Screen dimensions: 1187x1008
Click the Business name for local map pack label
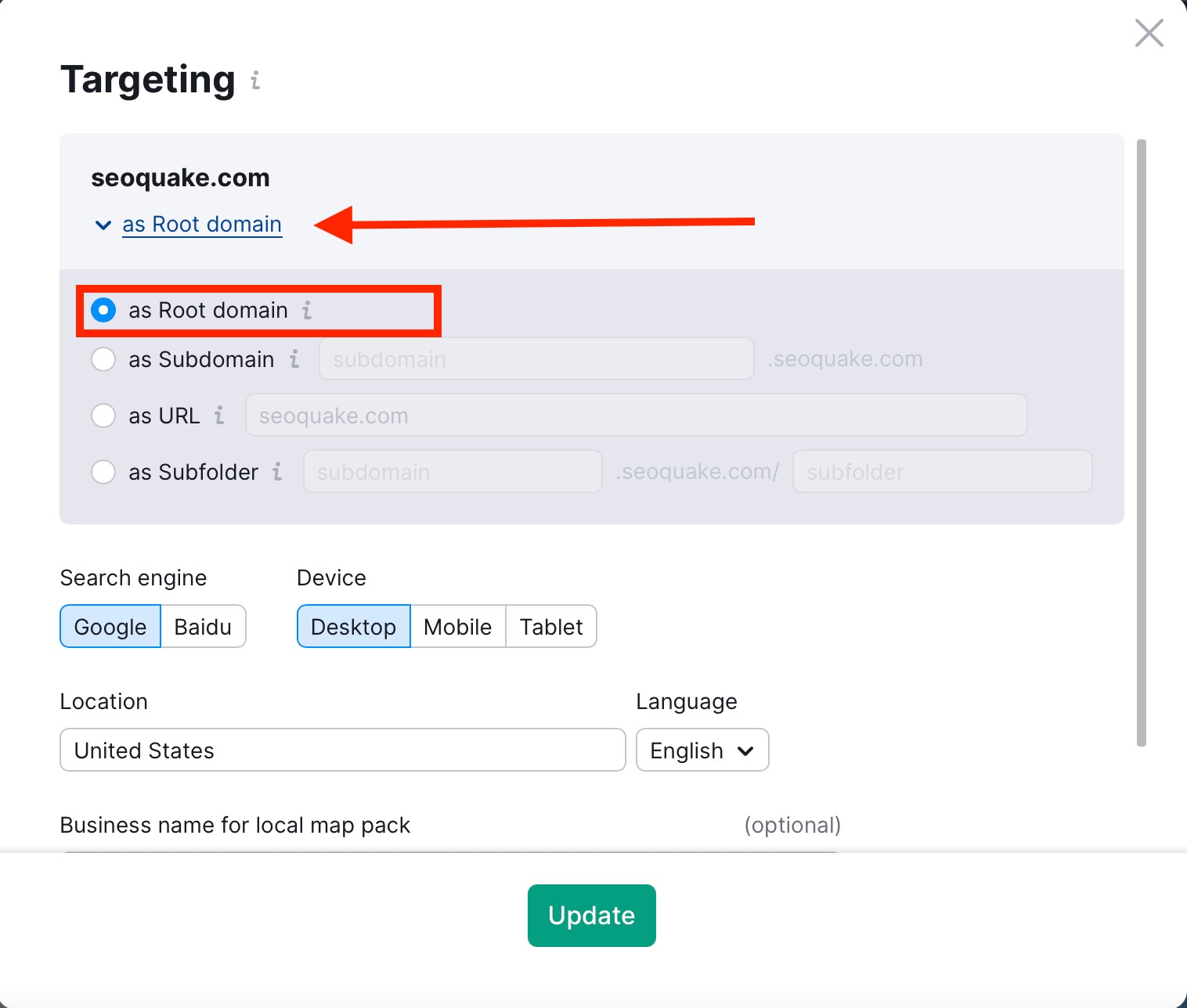[235, 825]
